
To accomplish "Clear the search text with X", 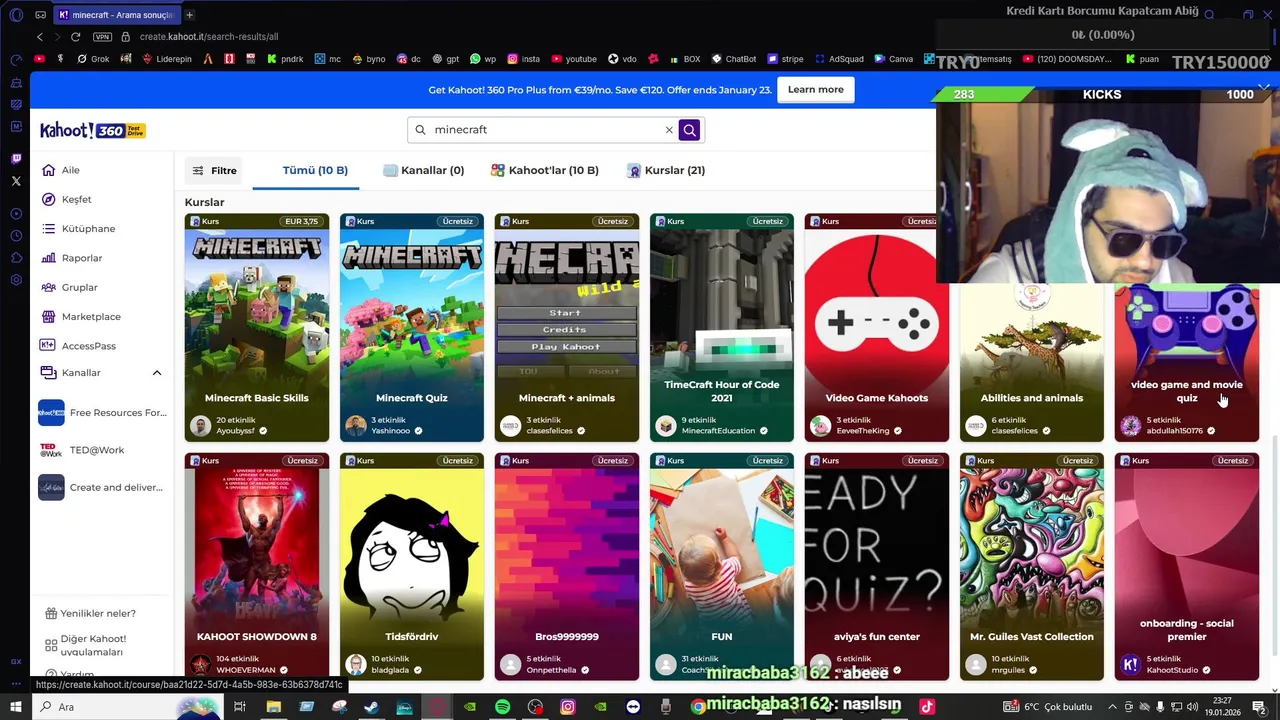I will 669,130.
